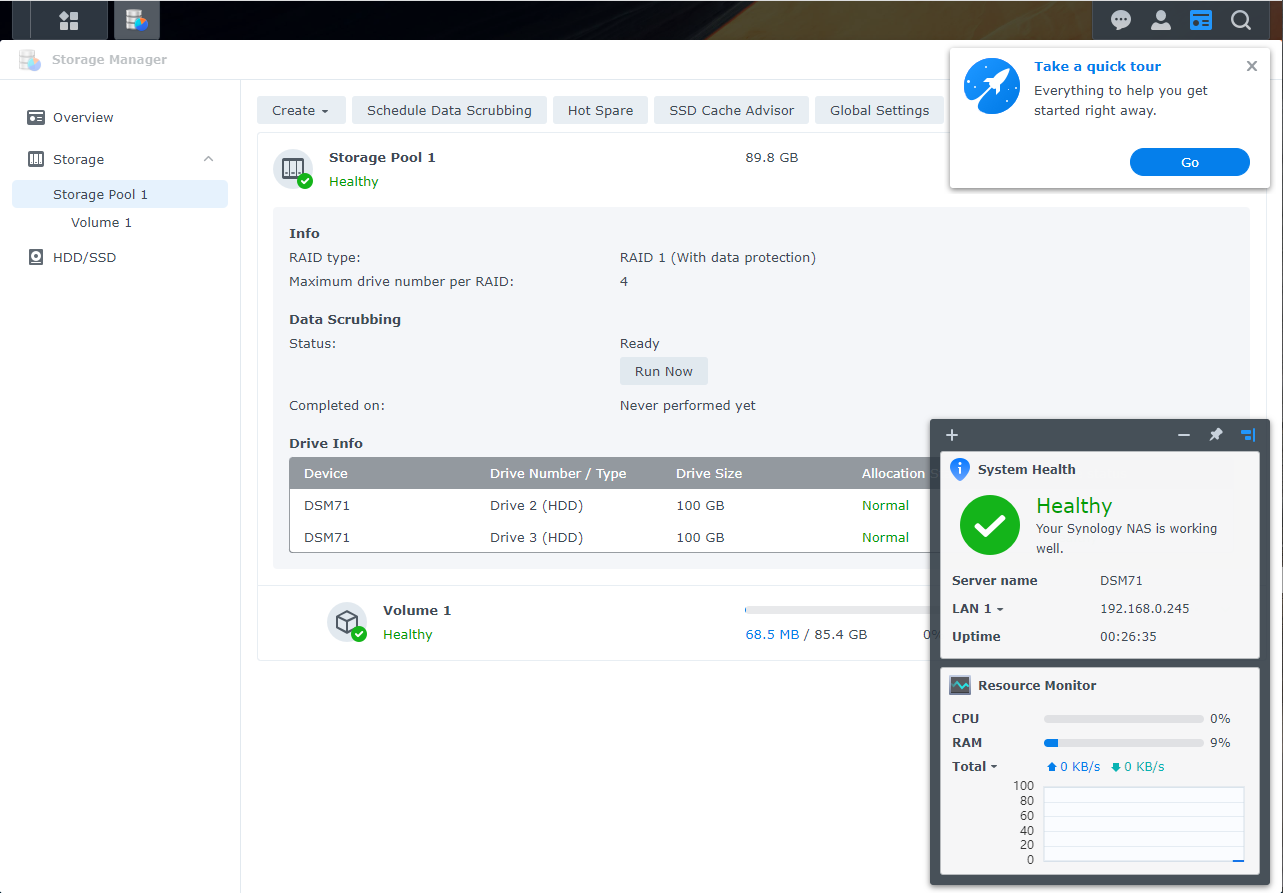
Task: Click IP address 192.168.0.245
Action: pos(1145,608)
